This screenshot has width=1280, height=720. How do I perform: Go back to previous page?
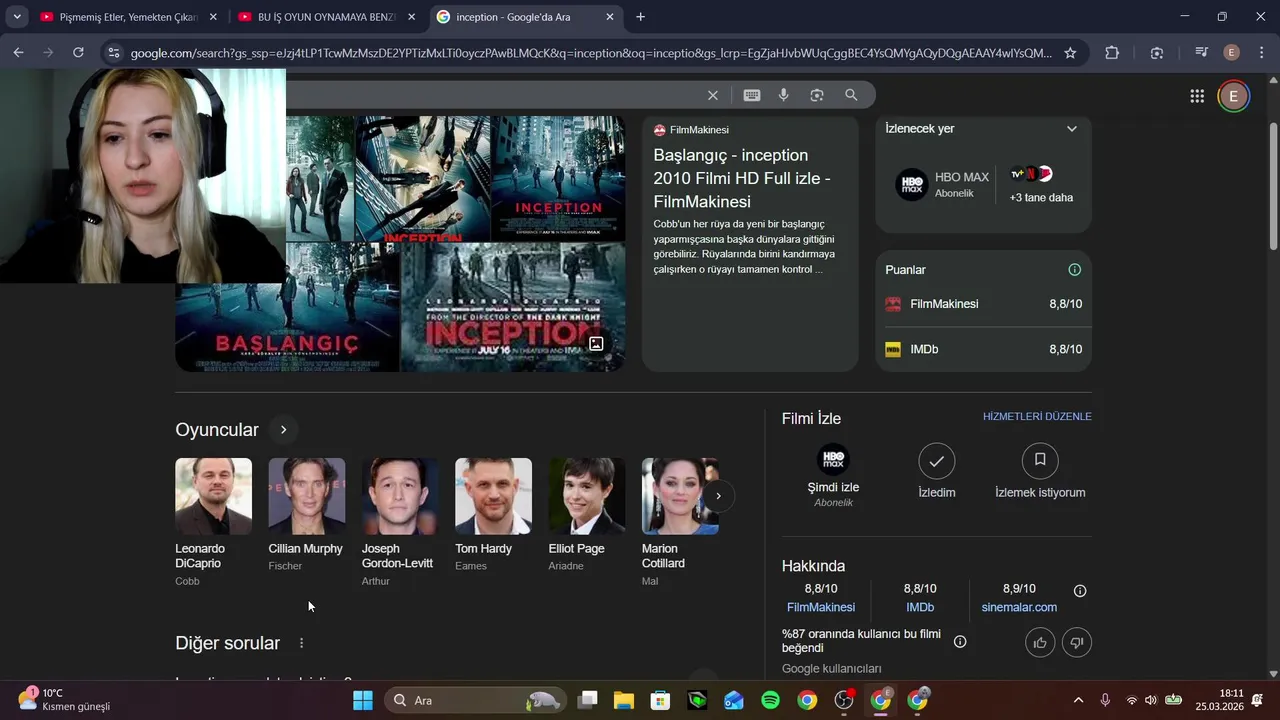pos(19,53)
